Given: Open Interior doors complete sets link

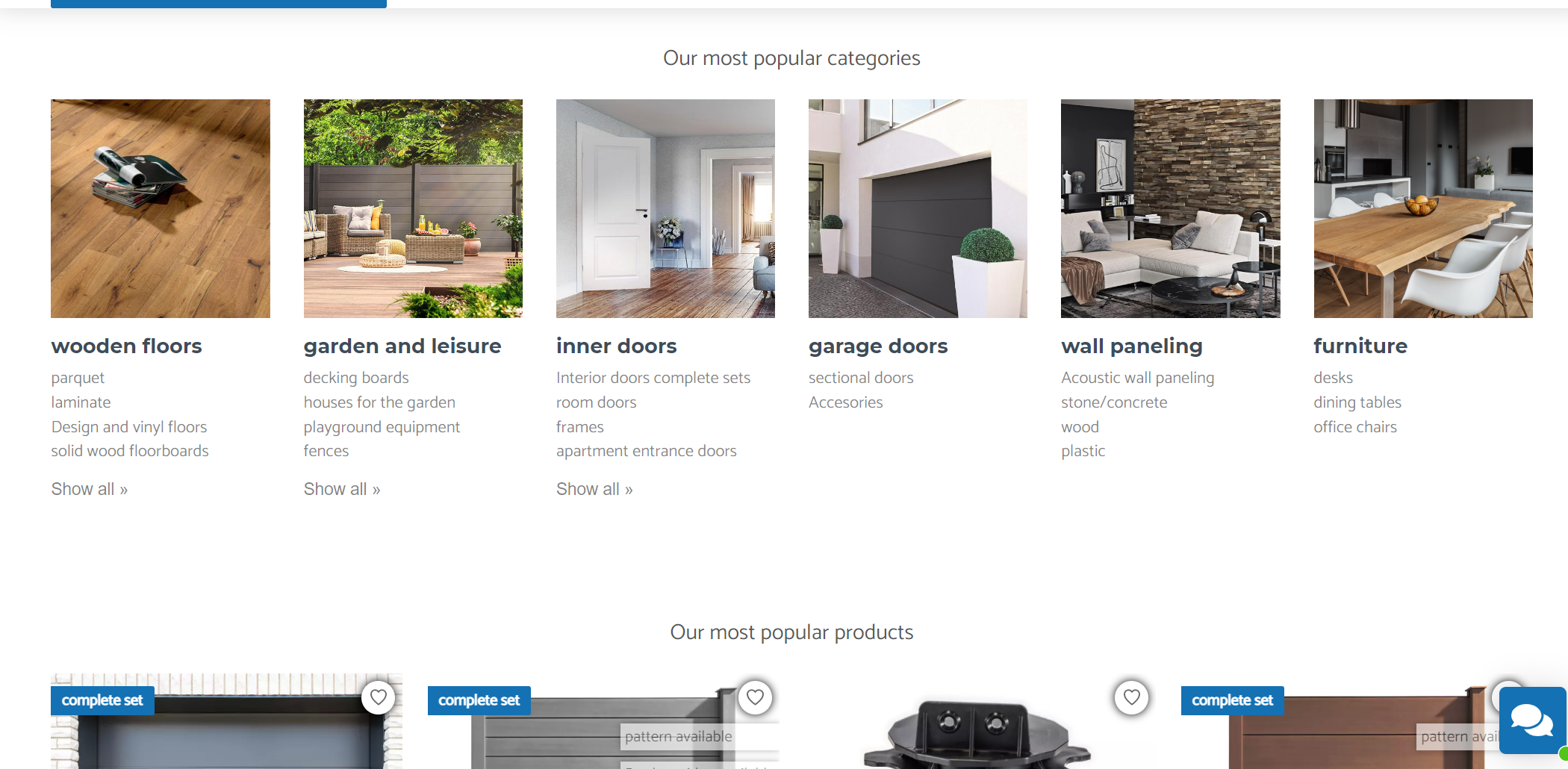Looking at the screenshot, I should click(653, 378).
